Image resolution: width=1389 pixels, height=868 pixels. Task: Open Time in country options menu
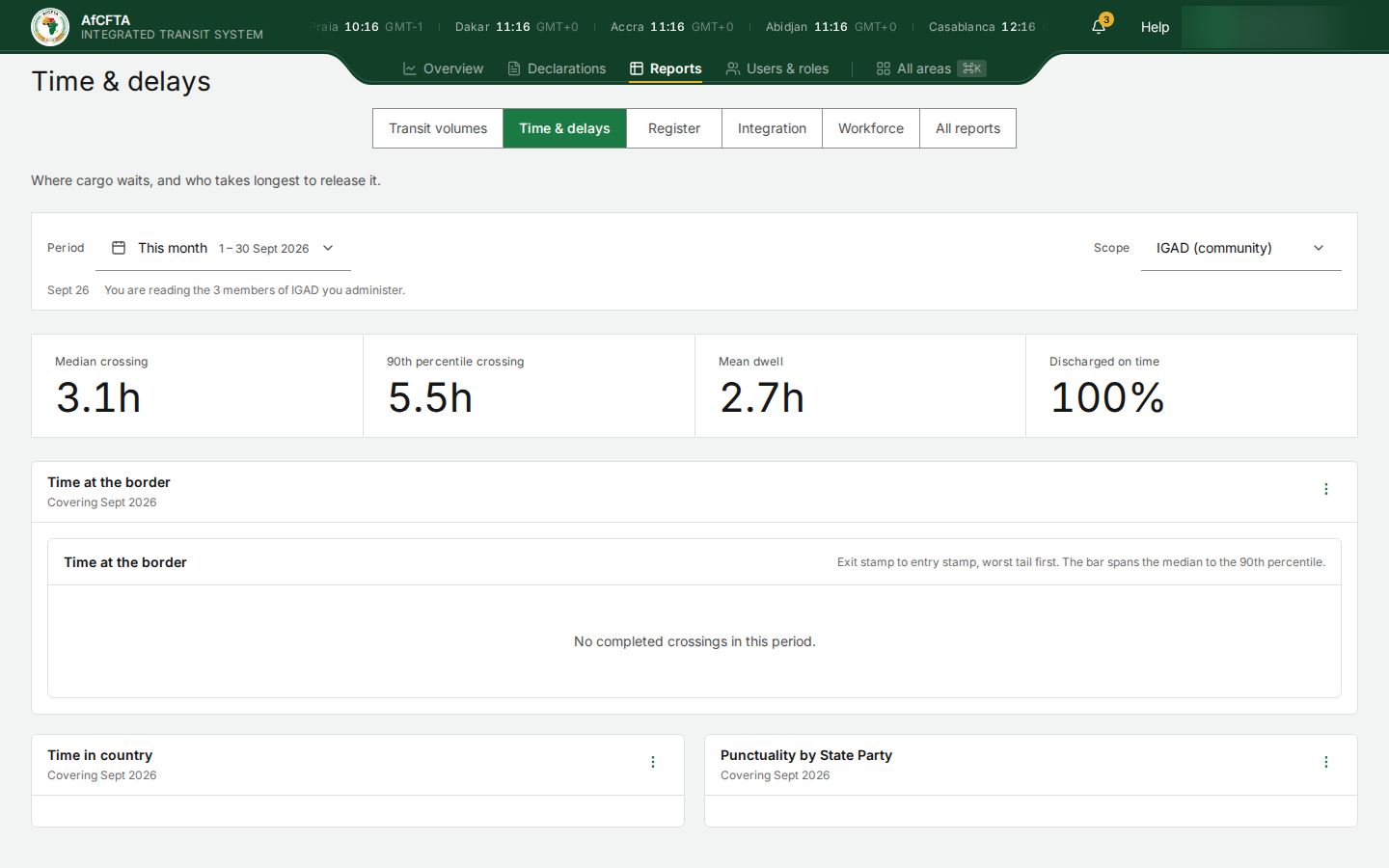653,762
